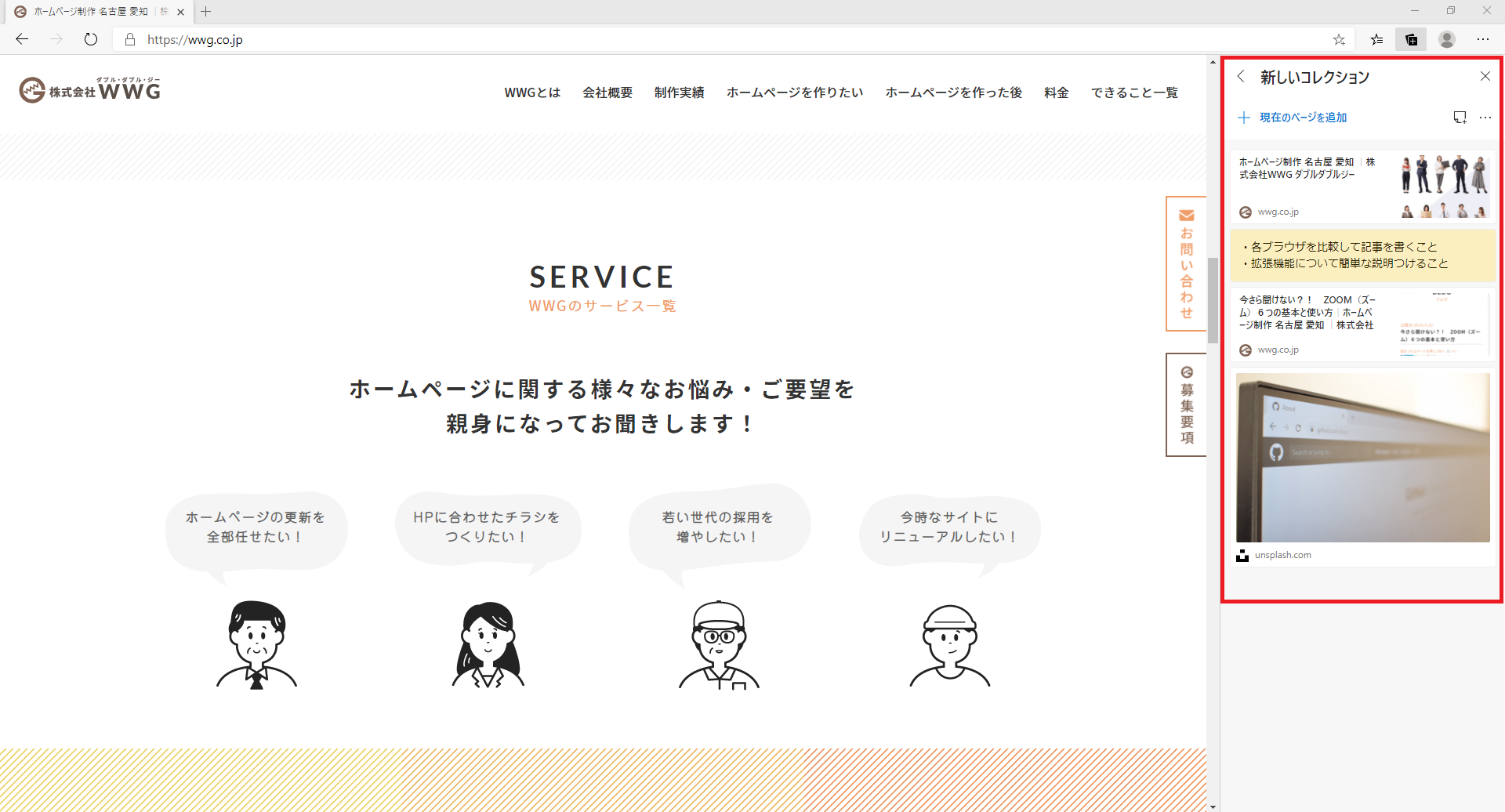Open the favorites list icon in toolbar
The height and width of the screenshot is (812, 1505).
tap(1376, 39)
